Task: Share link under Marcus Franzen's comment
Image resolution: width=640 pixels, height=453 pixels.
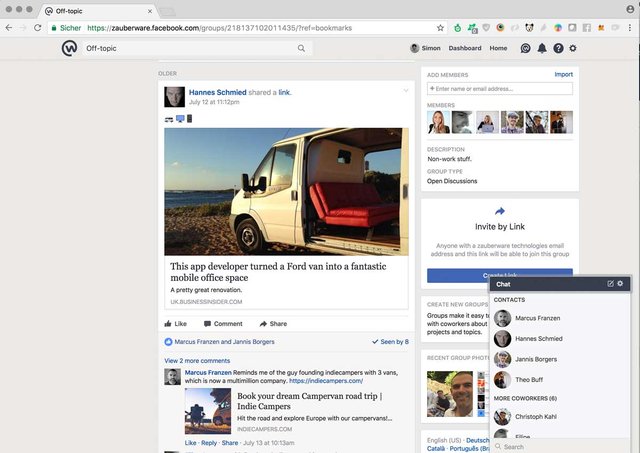Action: 230,443
